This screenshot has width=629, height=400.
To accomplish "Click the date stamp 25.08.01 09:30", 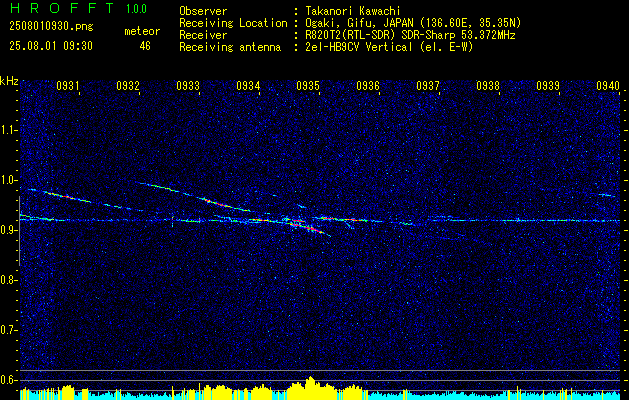I will [51, 46].
